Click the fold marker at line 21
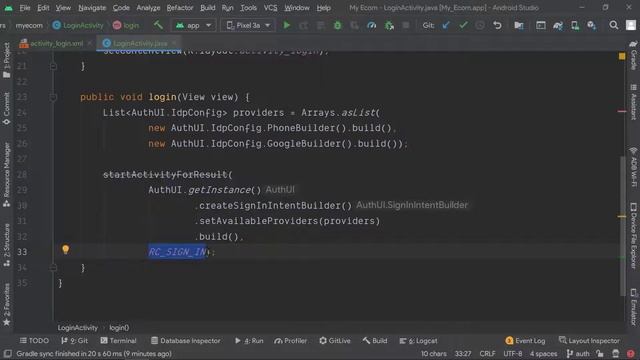 point(53,66)
